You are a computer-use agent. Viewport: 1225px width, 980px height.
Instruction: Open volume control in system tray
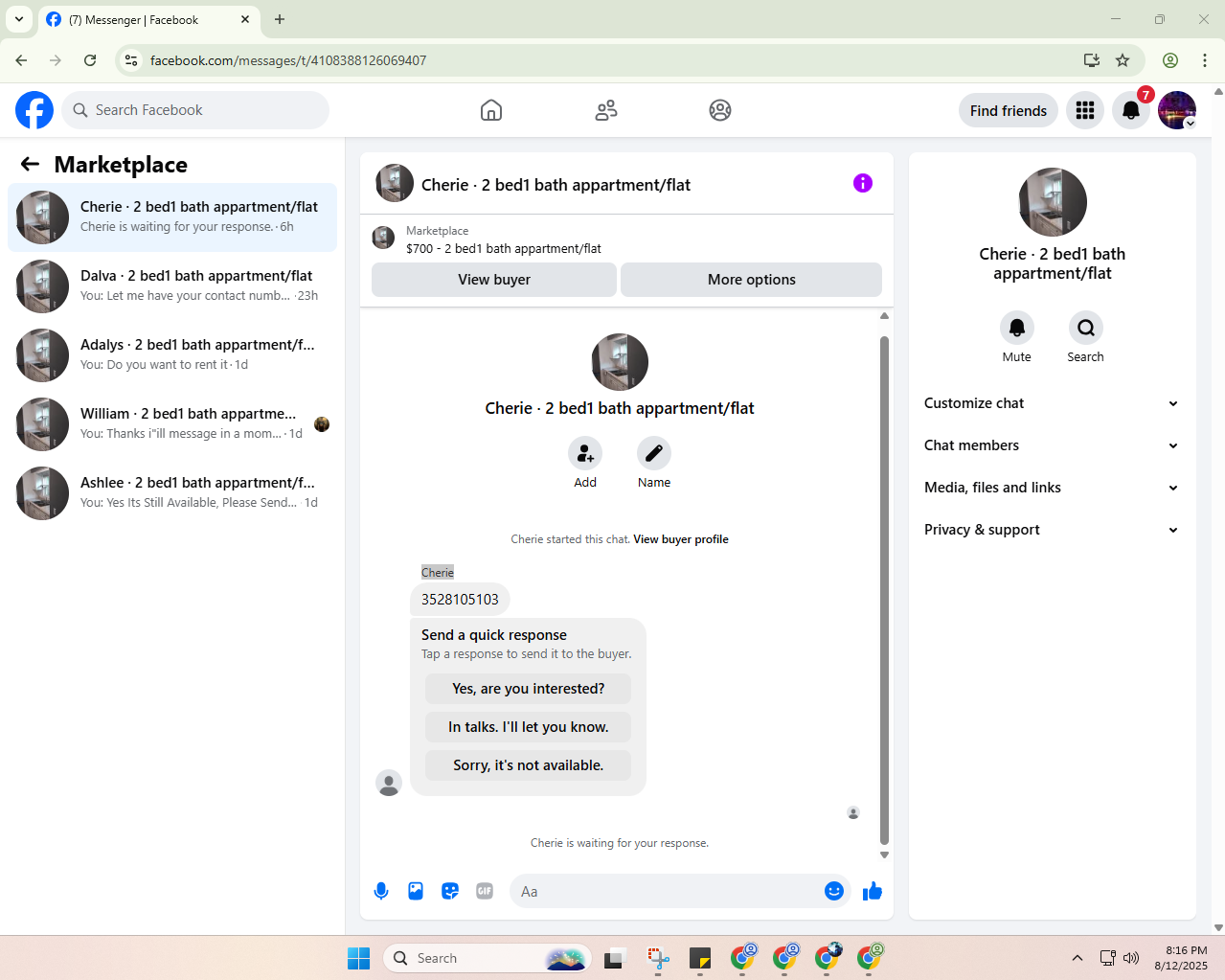pos(1131,958)
